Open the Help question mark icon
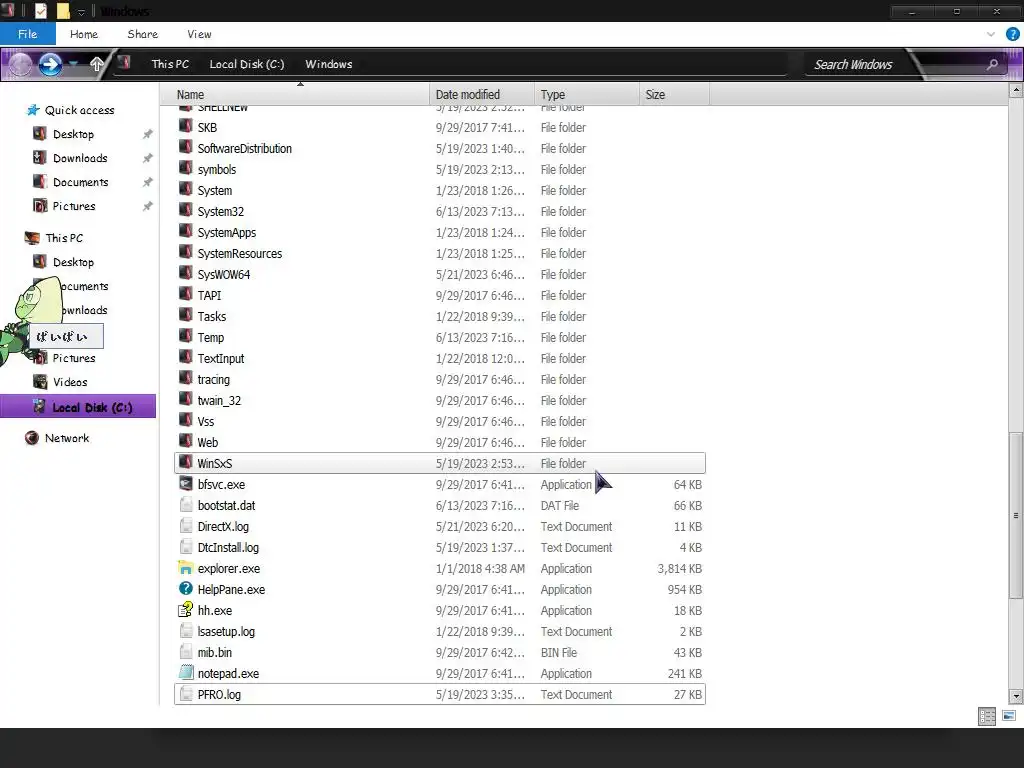 tap(1012, 34)
